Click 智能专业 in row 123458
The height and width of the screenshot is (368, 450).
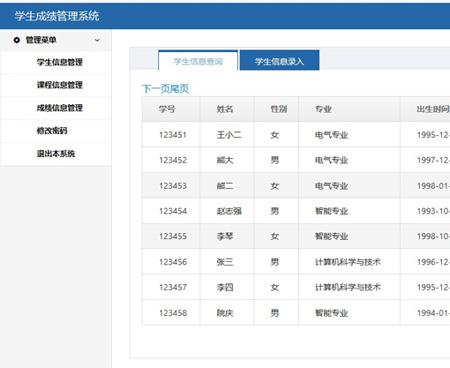(331, 313)
